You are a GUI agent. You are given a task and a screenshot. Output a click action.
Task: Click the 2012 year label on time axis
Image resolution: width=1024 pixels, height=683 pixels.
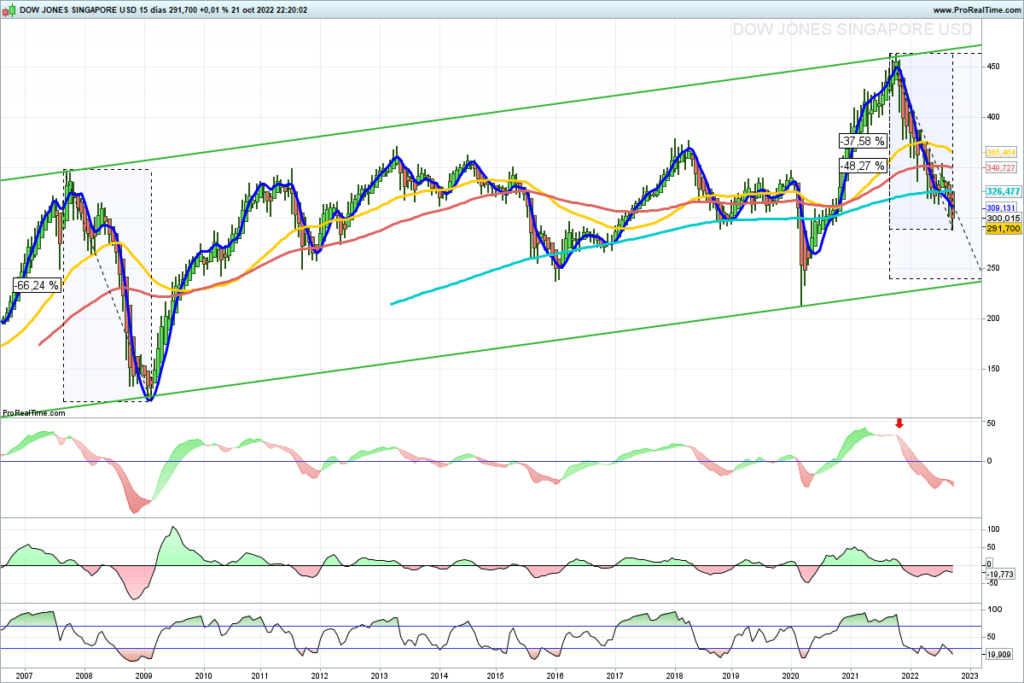tap(319, 676)
